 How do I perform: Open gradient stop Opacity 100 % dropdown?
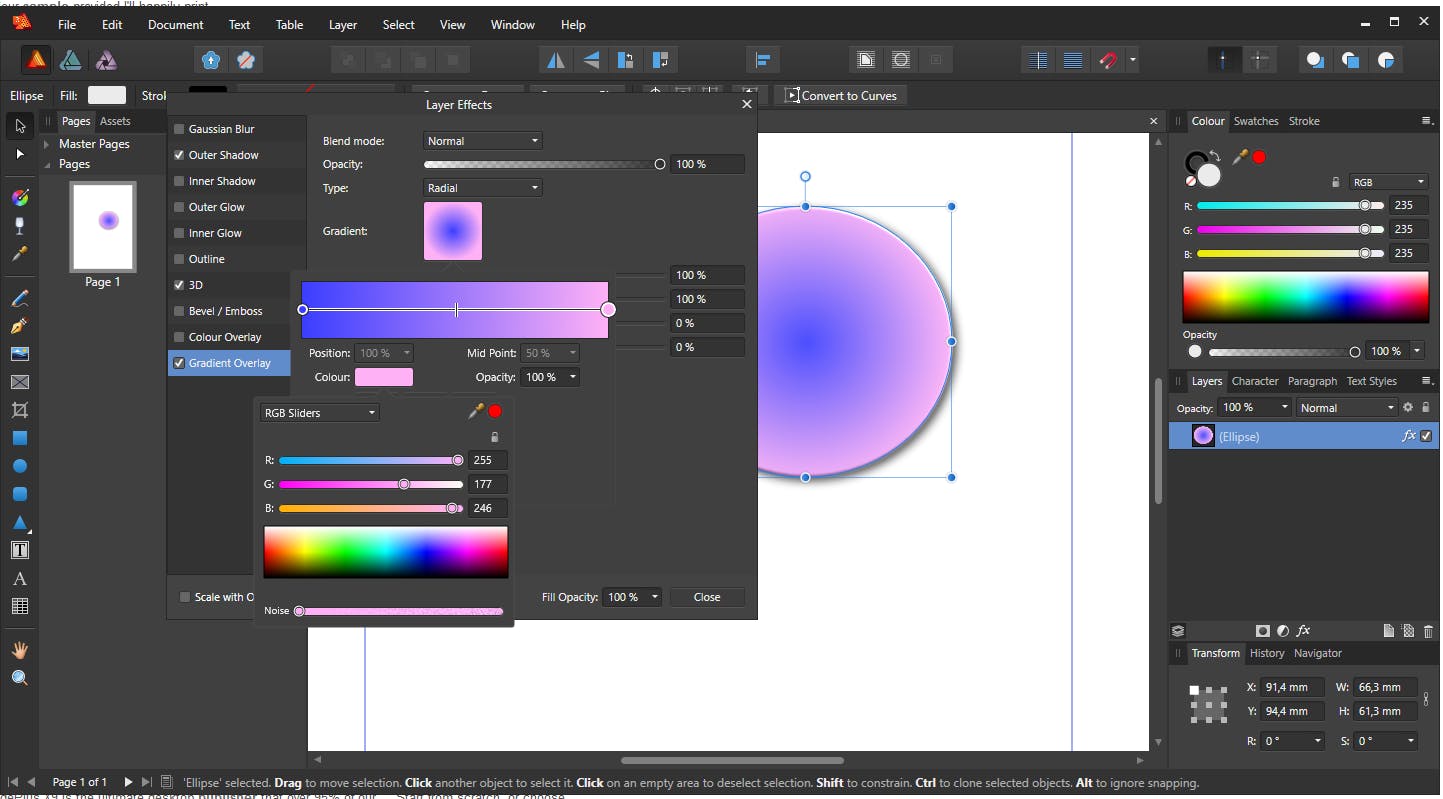[x=550, y=377]
